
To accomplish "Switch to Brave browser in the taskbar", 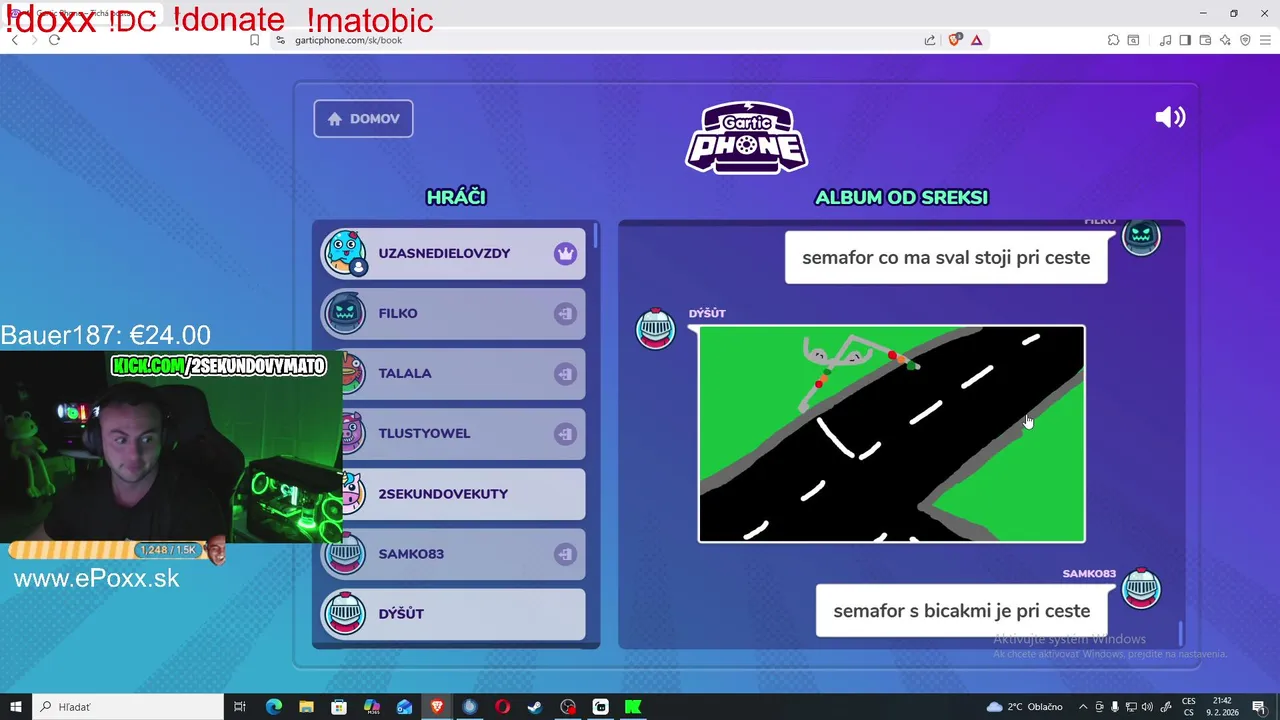I will [x=437, y=707].
